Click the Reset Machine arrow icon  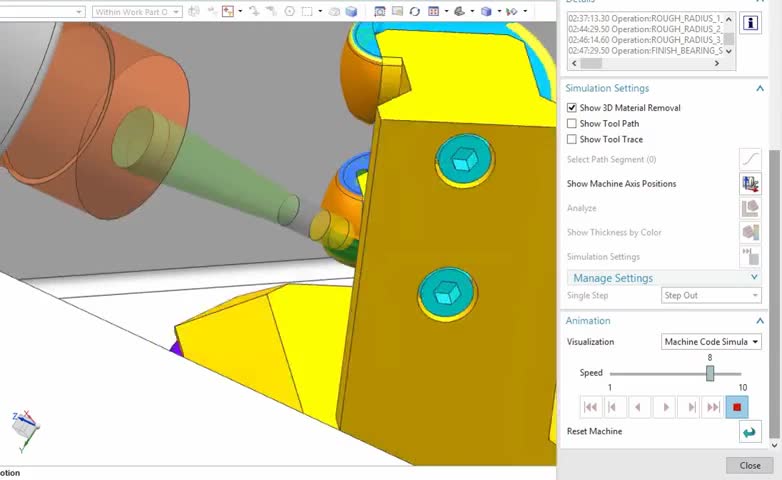750,432
